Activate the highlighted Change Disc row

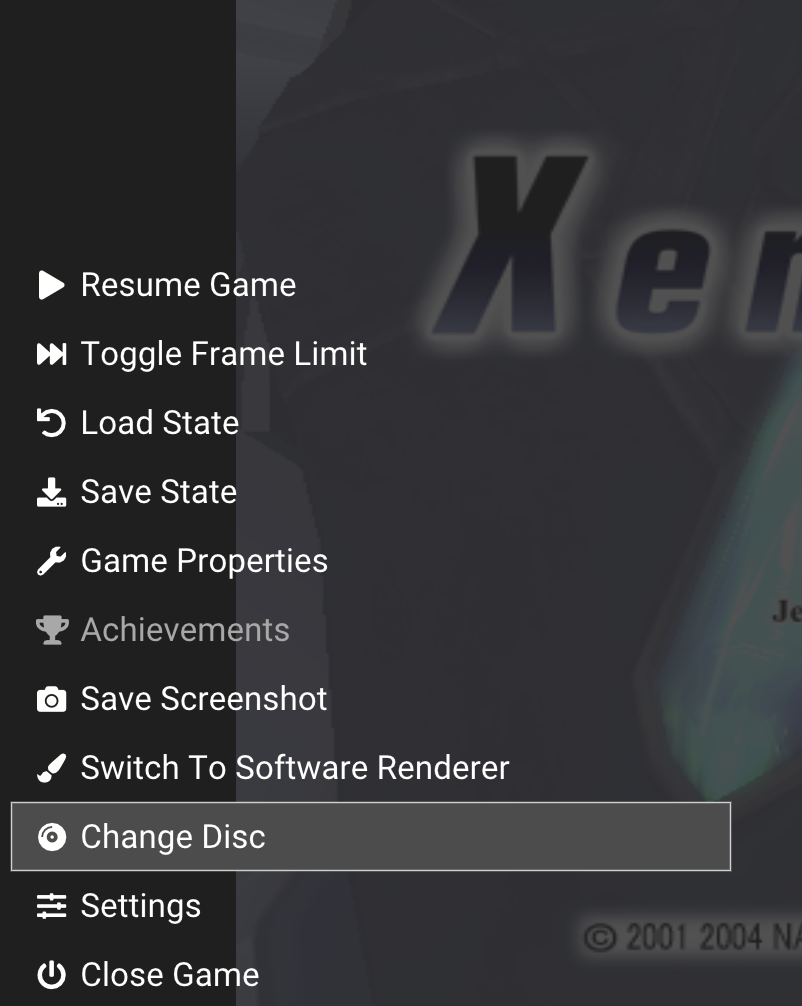(x=371, y=837)
